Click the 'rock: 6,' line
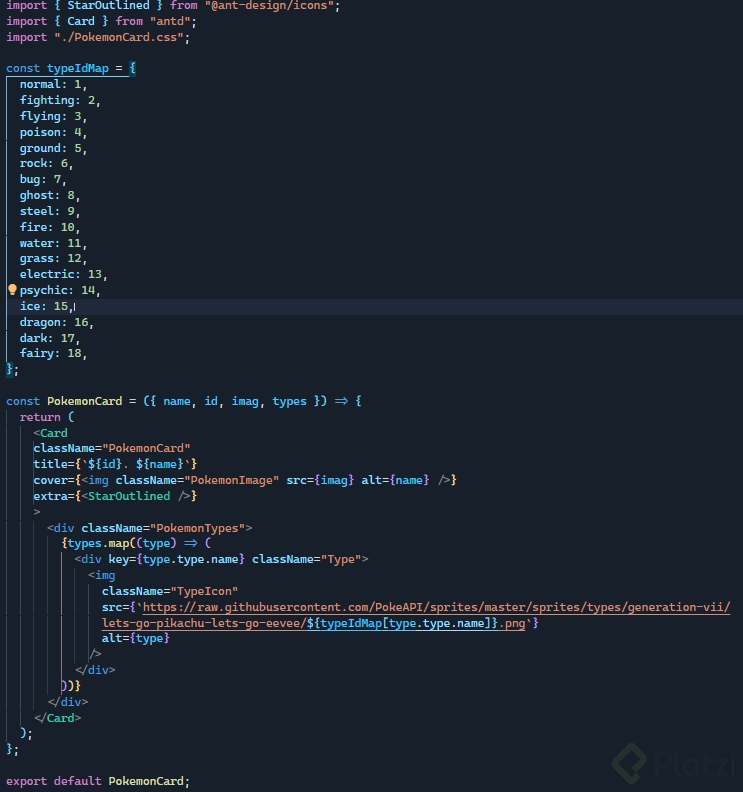The image size is (743, 792). point(46,164)
